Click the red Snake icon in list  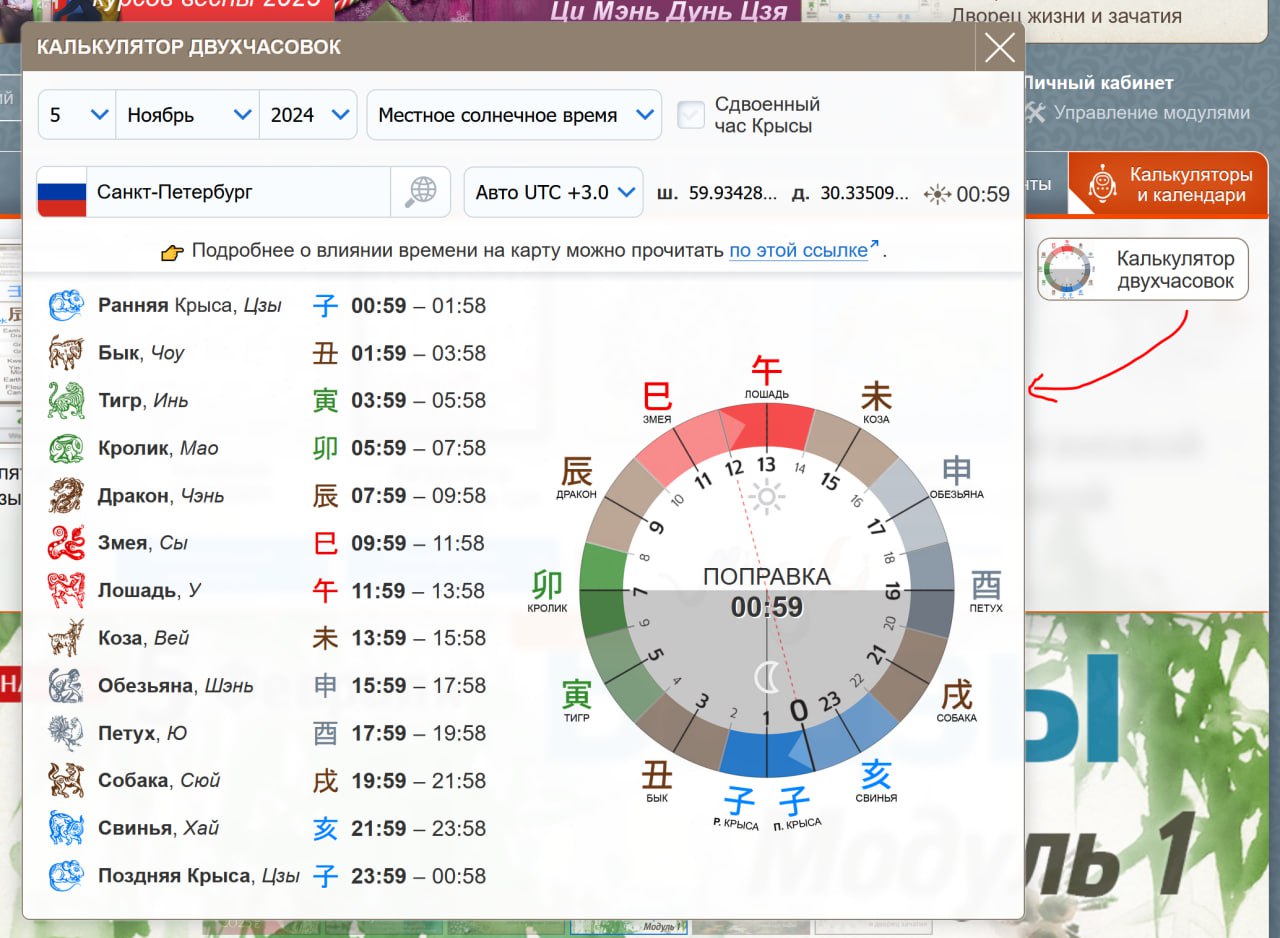67,543
